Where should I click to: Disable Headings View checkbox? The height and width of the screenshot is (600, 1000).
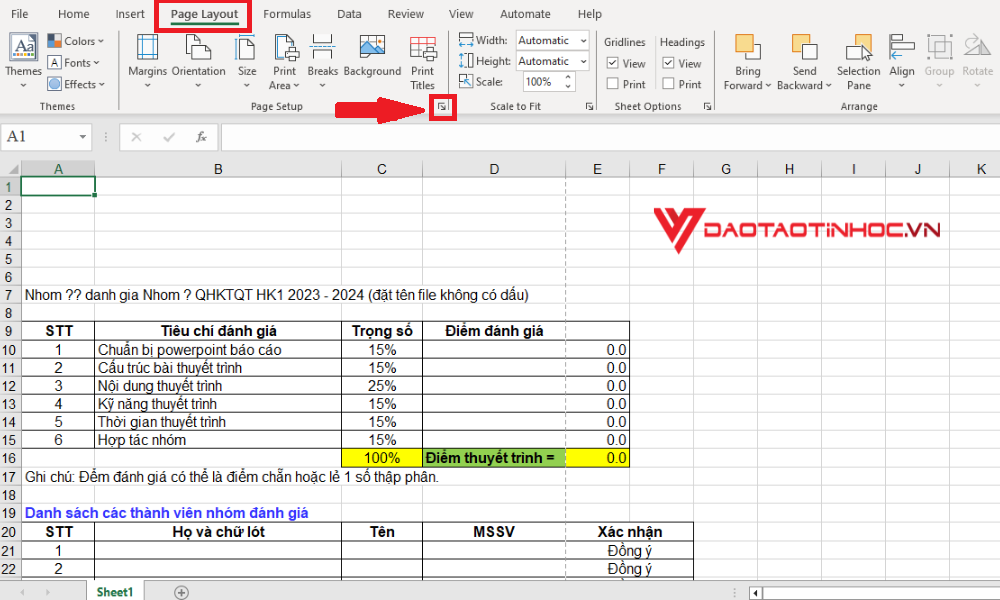669,62
